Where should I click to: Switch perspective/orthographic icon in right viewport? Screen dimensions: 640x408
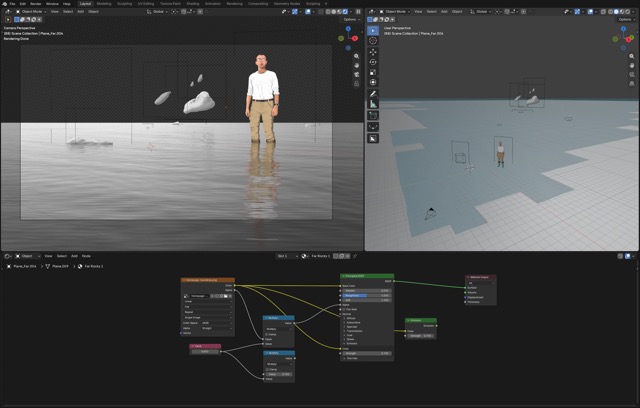pyautogui.click(x=632, y=83)
